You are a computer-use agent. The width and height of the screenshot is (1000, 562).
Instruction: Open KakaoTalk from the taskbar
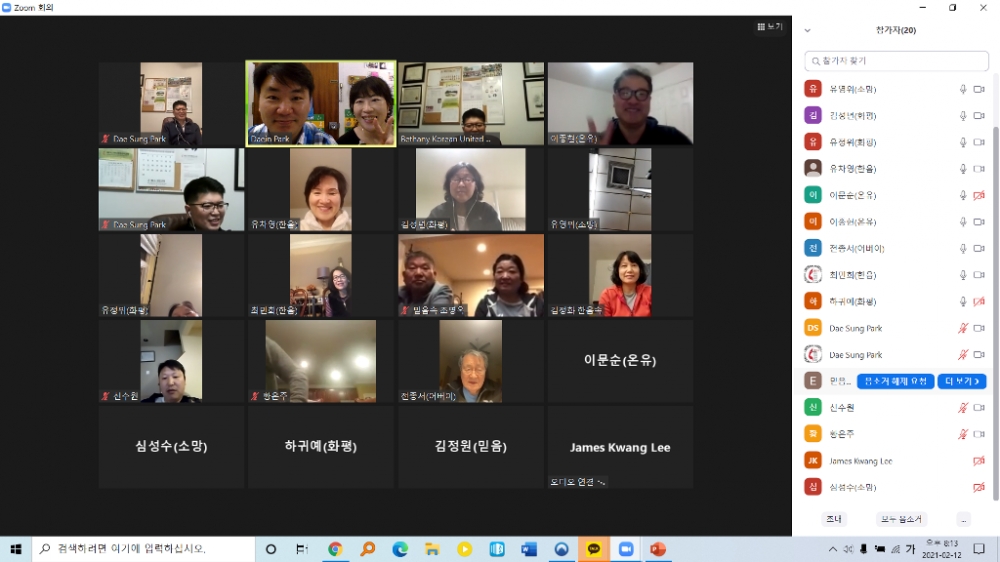594,549
